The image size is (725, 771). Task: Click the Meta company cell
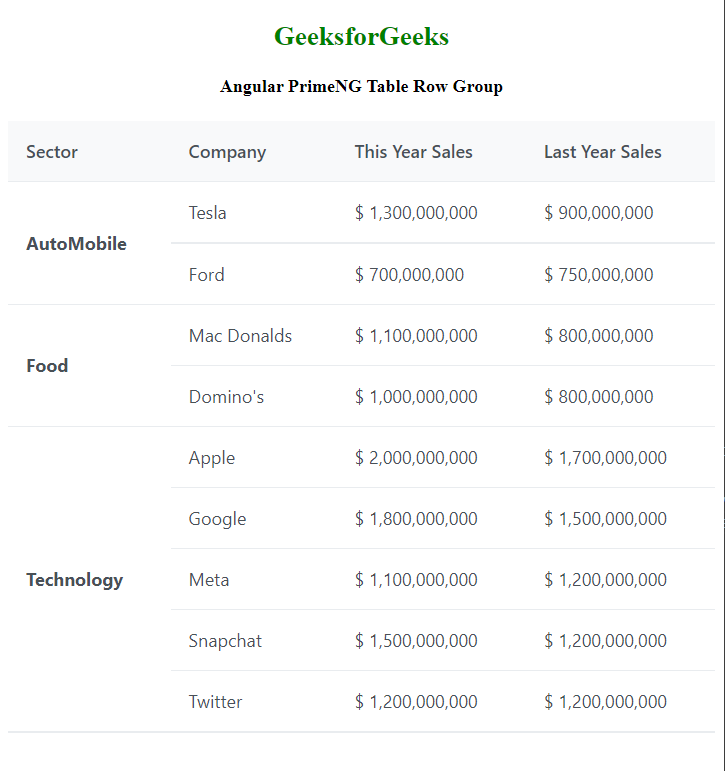pos(209,580)
